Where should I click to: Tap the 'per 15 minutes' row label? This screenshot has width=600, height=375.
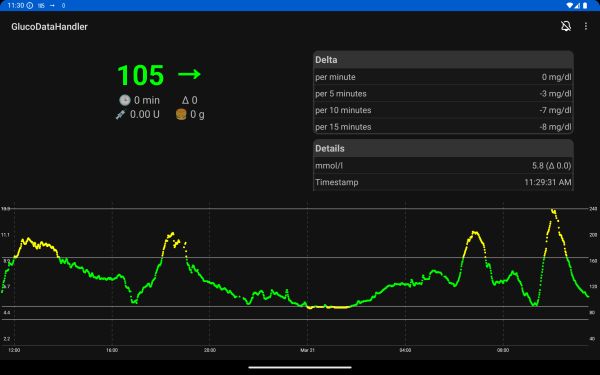tap(343, 127)
